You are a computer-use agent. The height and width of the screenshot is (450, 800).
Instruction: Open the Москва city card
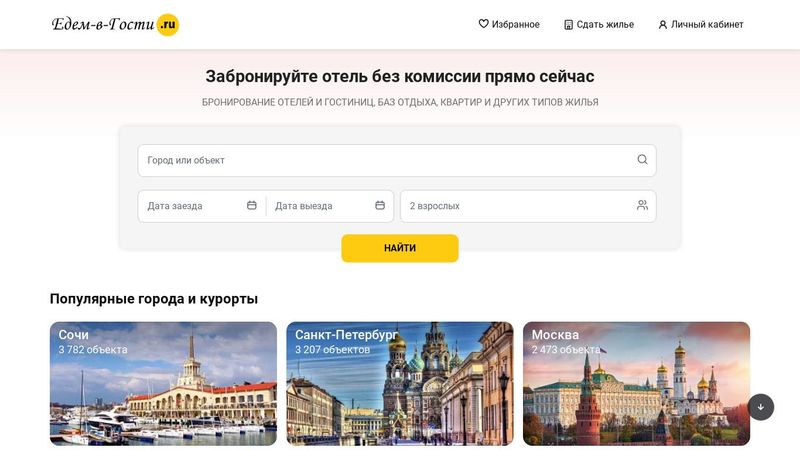(636, 384)
